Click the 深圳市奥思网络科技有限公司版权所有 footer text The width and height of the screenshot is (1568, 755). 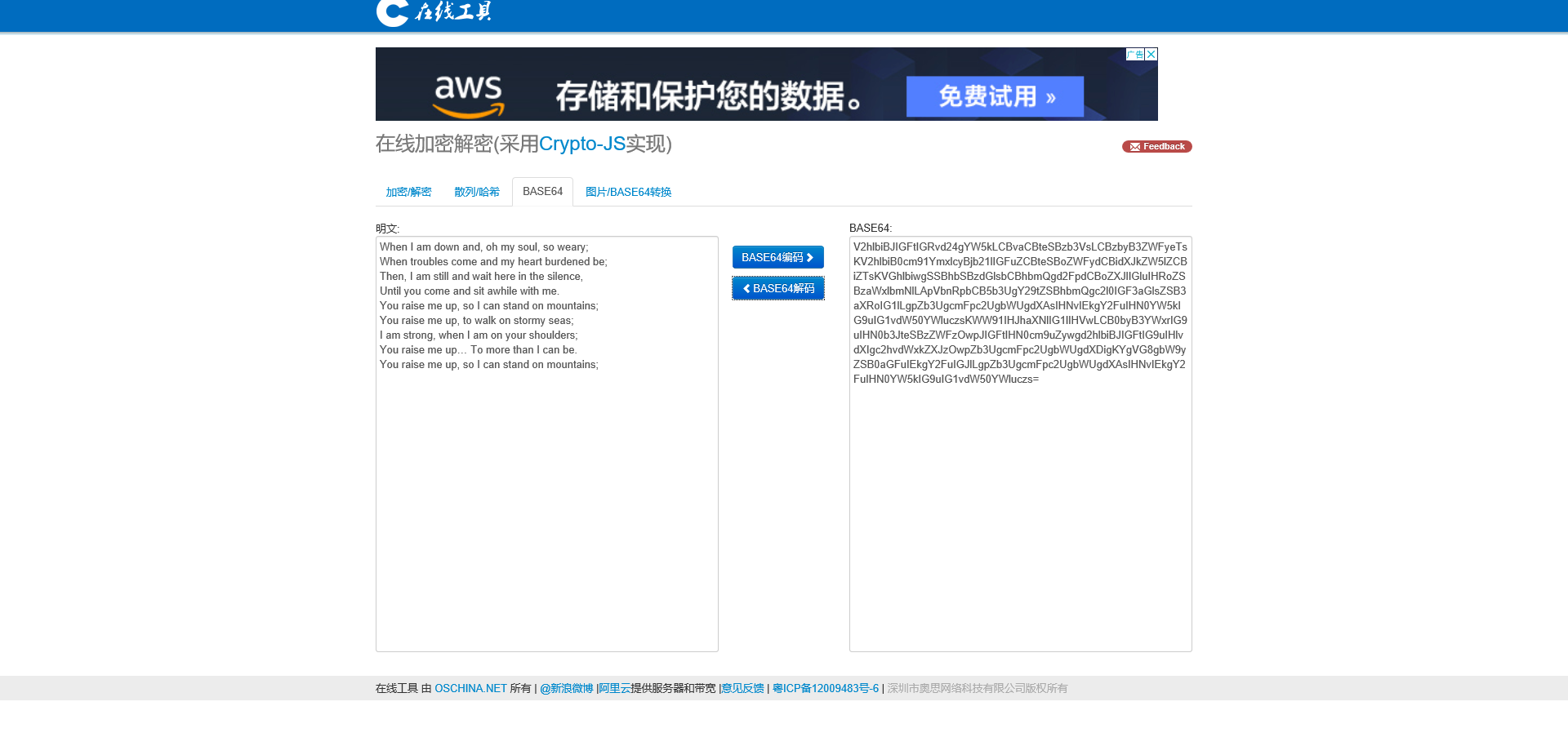(x=978, y=688)
